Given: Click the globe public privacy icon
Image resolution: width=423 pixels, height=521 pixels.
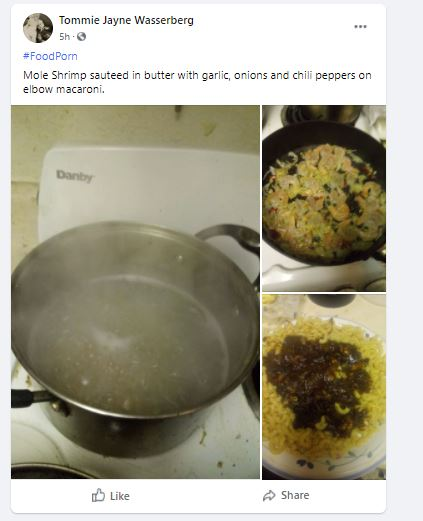Looking at the screenshot, I should tap(81, 37).
